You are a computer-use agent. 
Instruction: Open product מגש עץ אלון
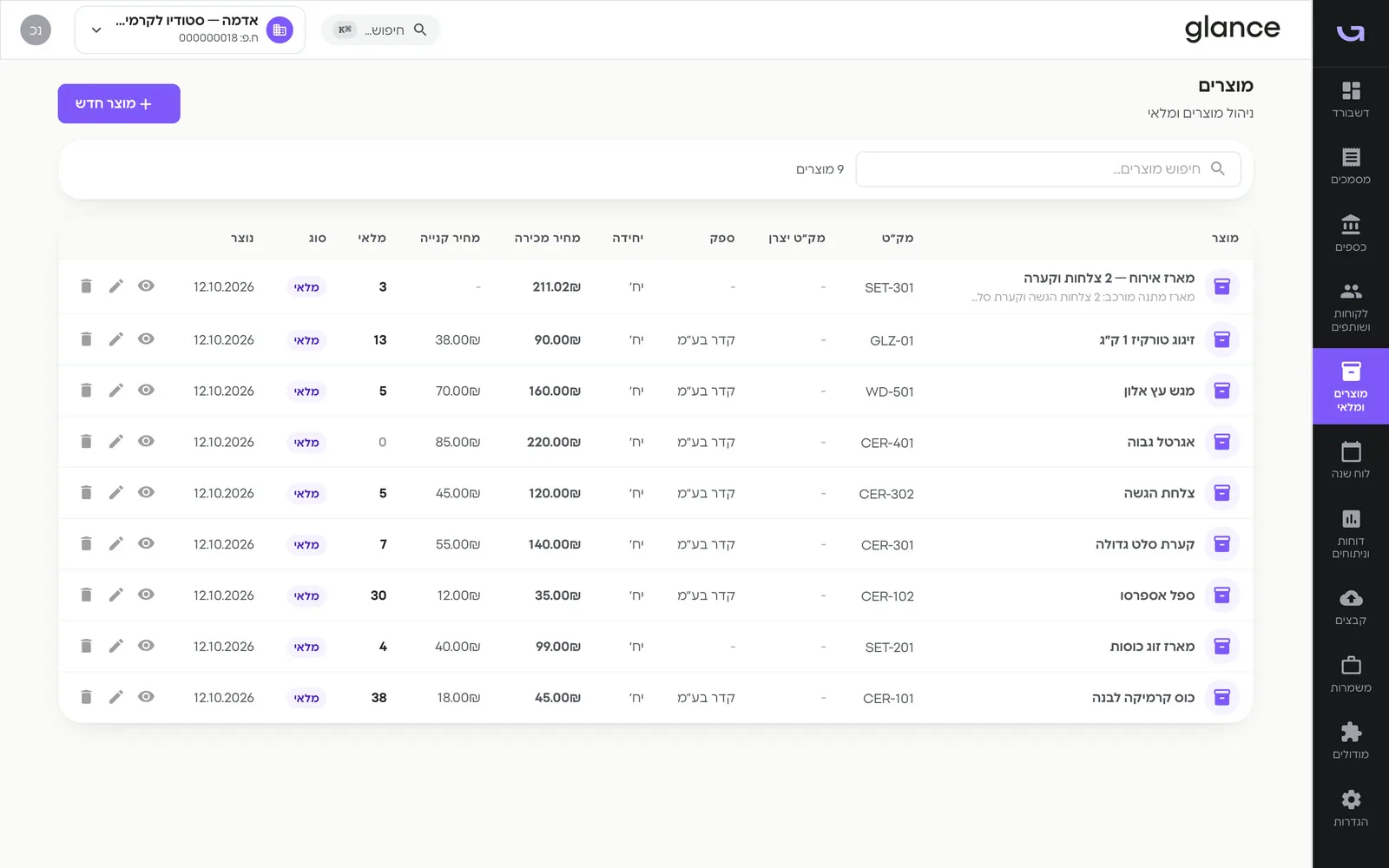(1159, 391)
